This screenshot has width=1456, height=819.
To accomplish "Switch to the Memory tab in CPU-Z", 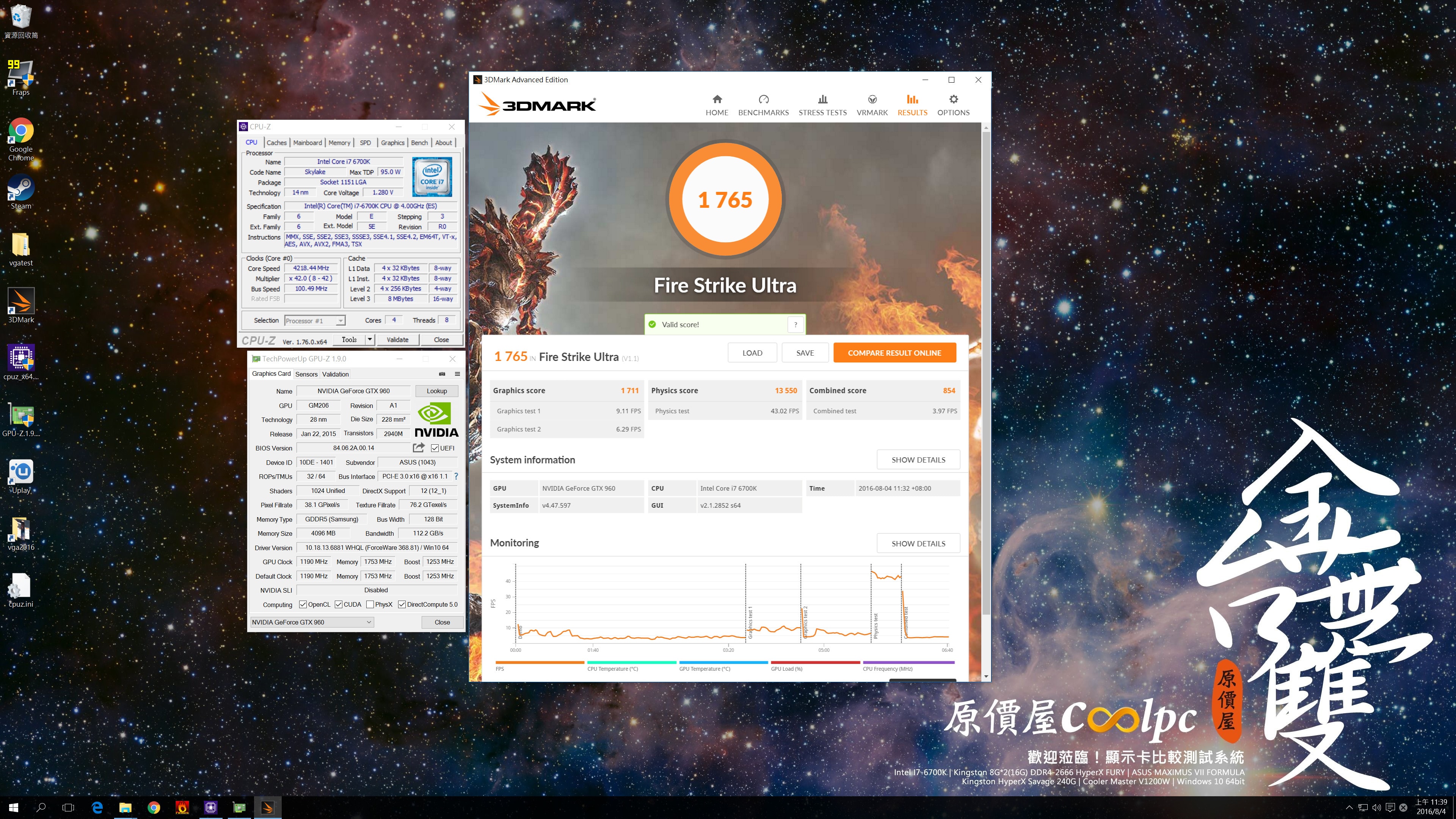I will tap(339, 143).
